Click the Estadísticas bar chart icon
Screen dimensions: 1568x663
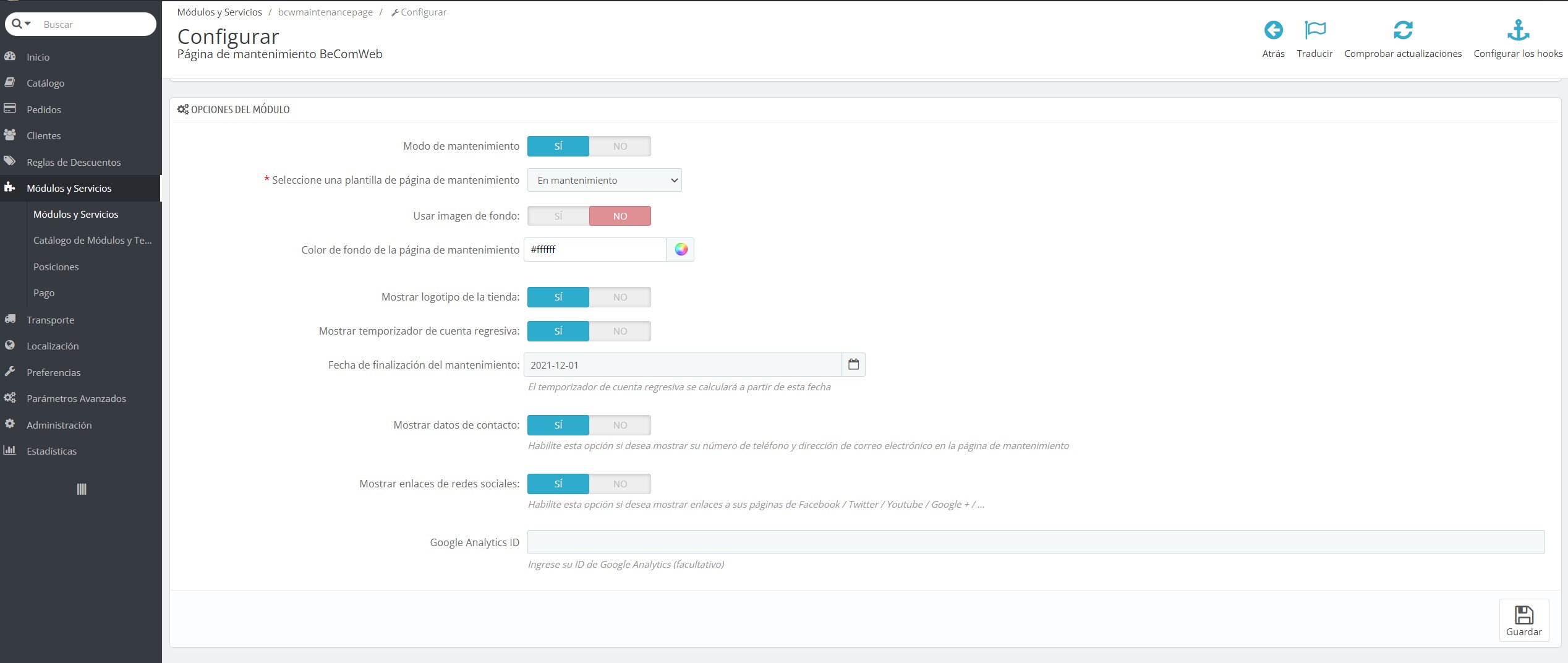point(11,450)
